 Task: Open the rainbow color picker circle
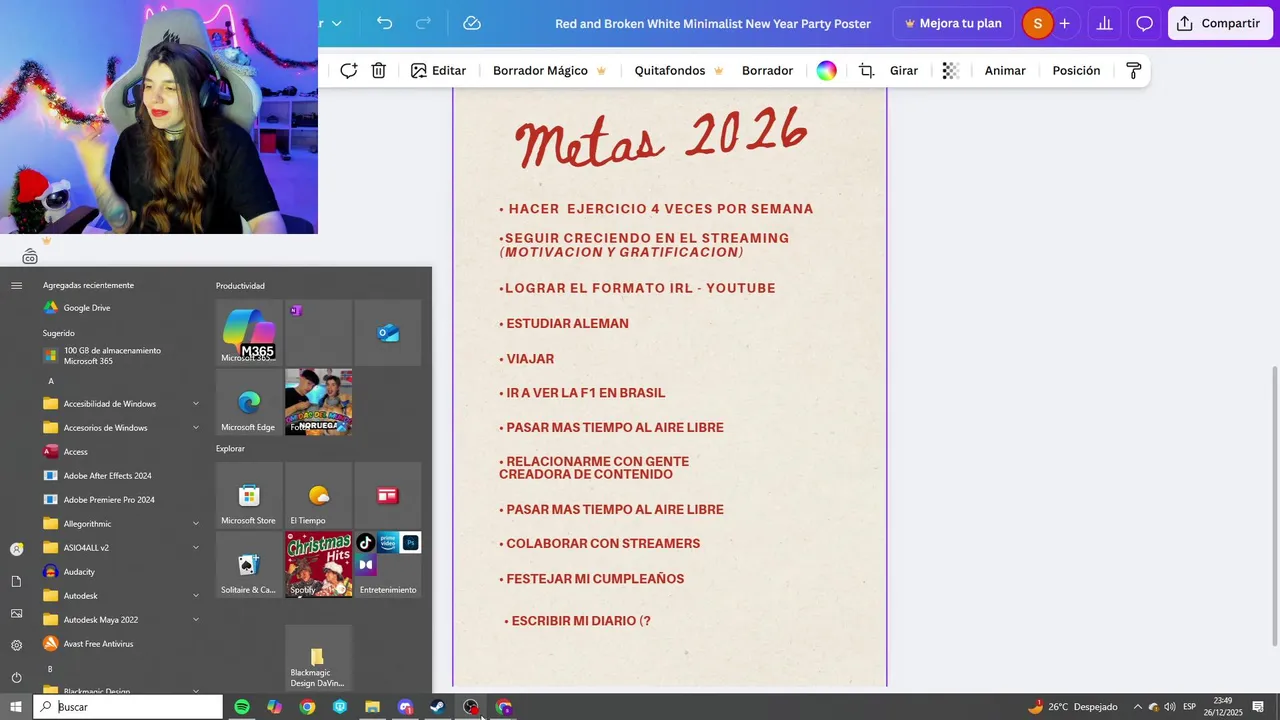pyautogui.click(x=827, y=71)
